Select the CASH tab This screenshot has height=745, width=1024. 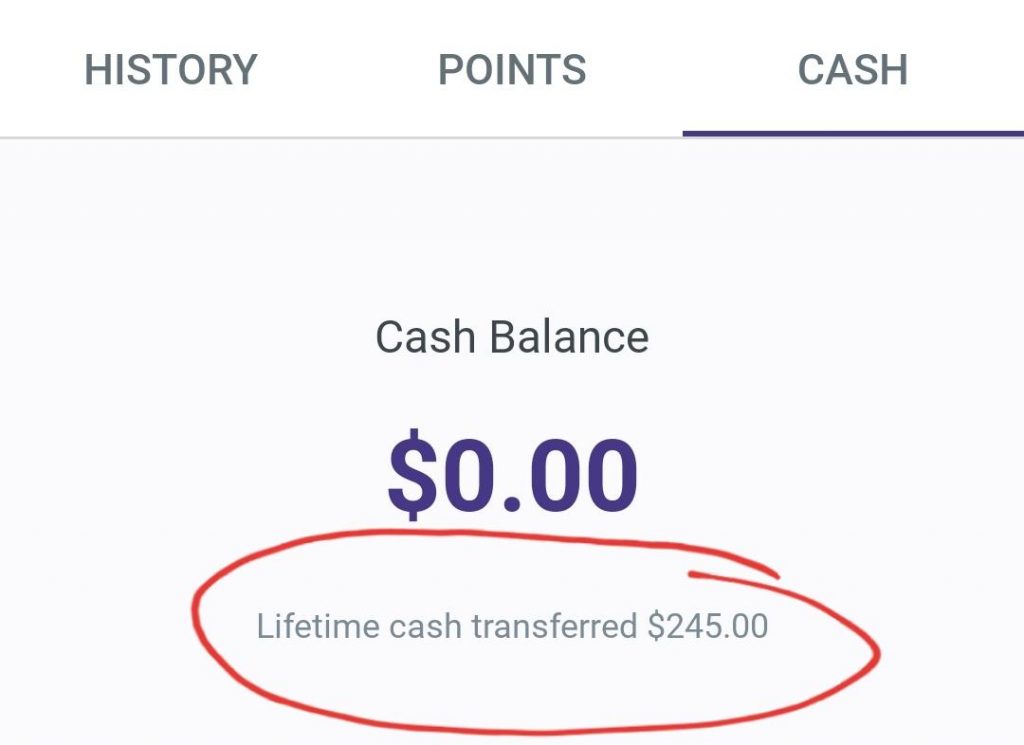coord(851,68)
